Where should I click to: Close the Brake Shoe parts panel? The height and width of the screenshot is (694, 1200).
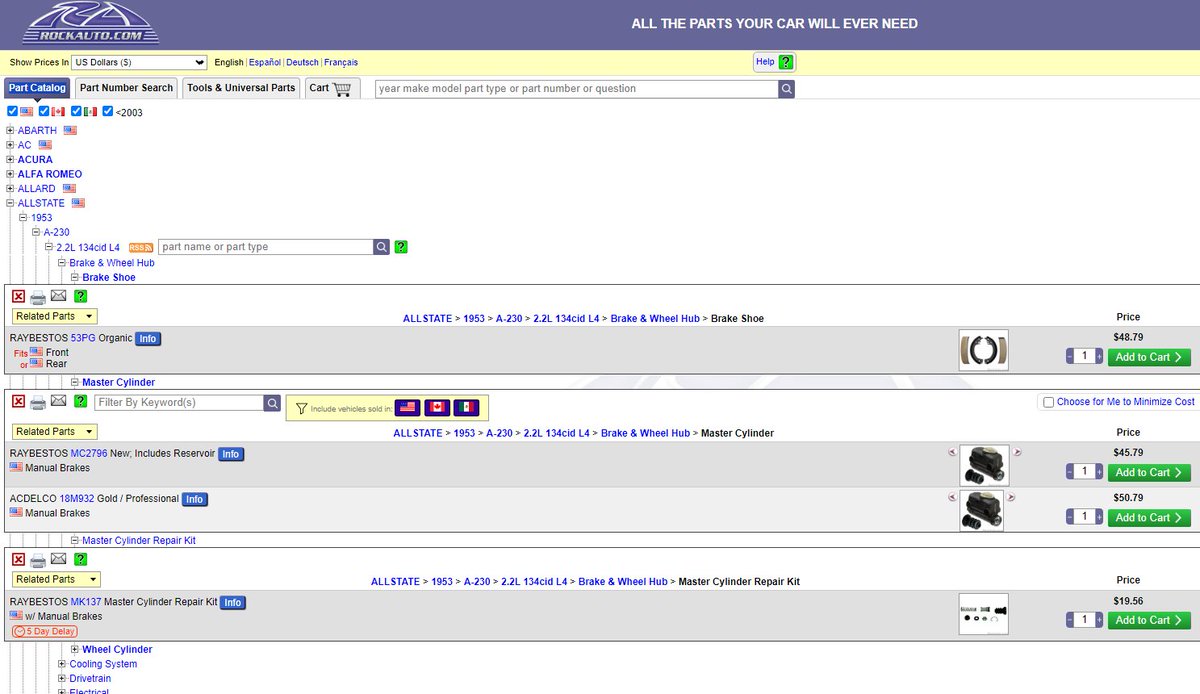click(x=18, y=297)
